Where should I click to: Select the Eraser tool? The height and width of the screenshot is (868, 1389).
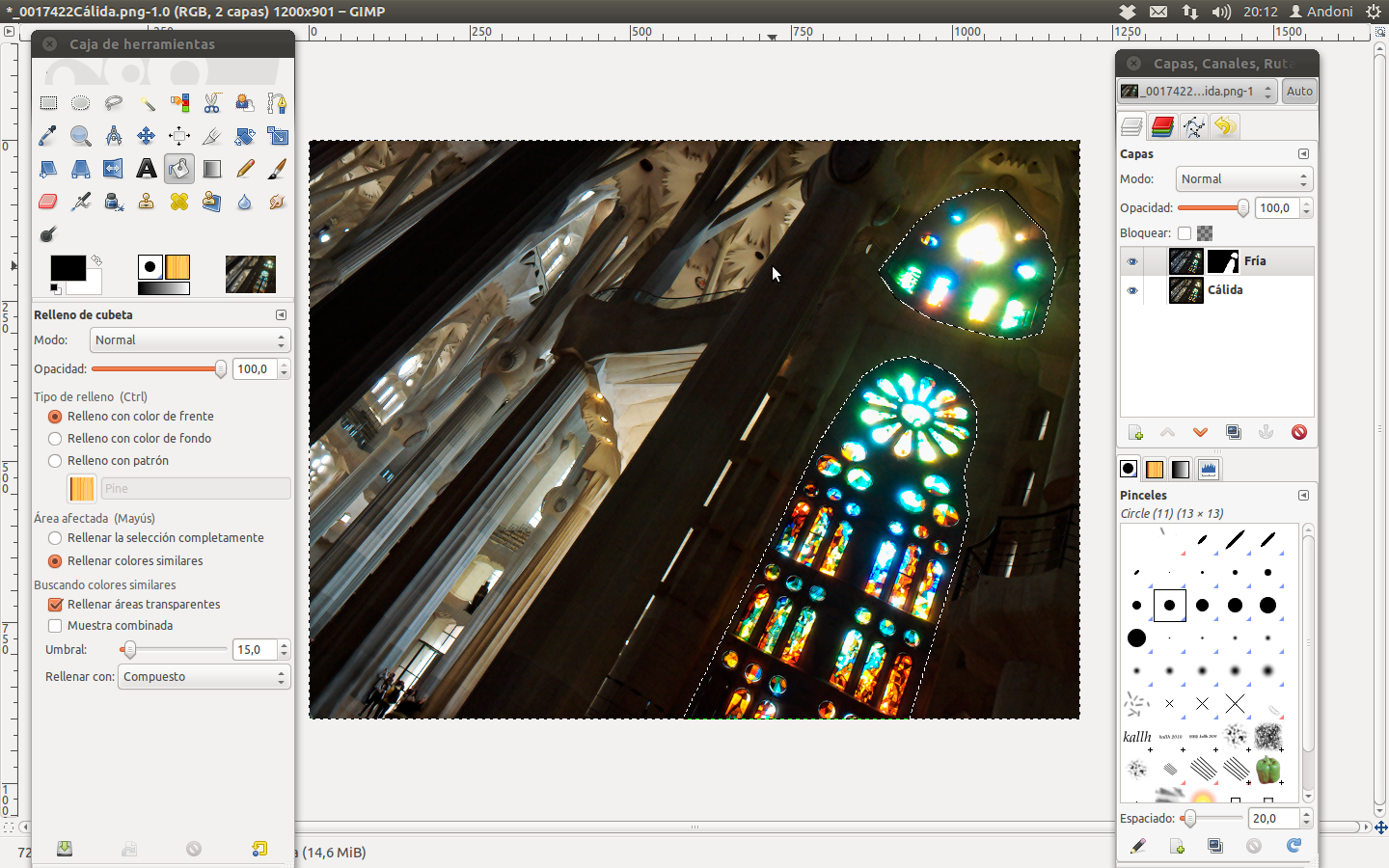tap(48, 202)
